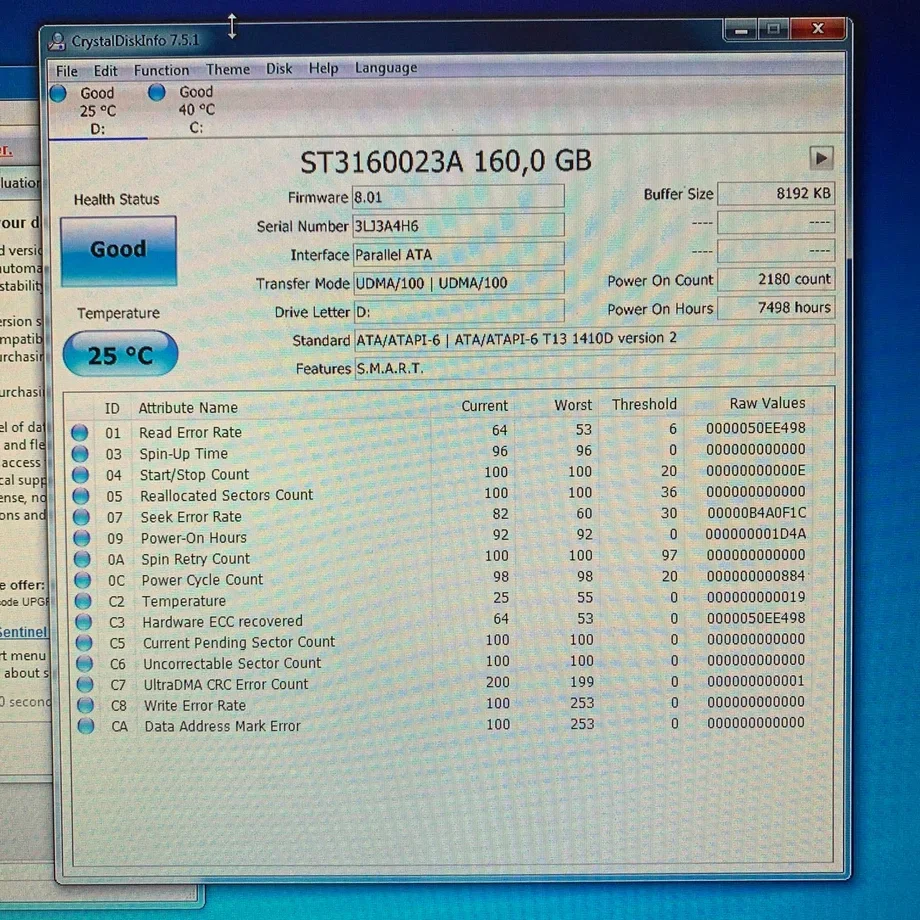Click the Transfer Mode field

(x=459, y=283)
